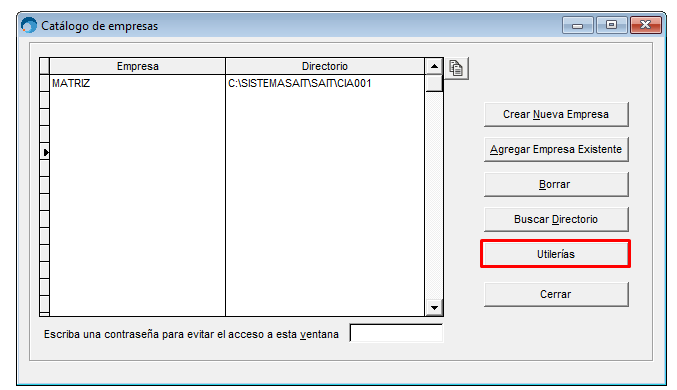Click the password field for this window
677x390 pixels.
click(x=396, y=333)
